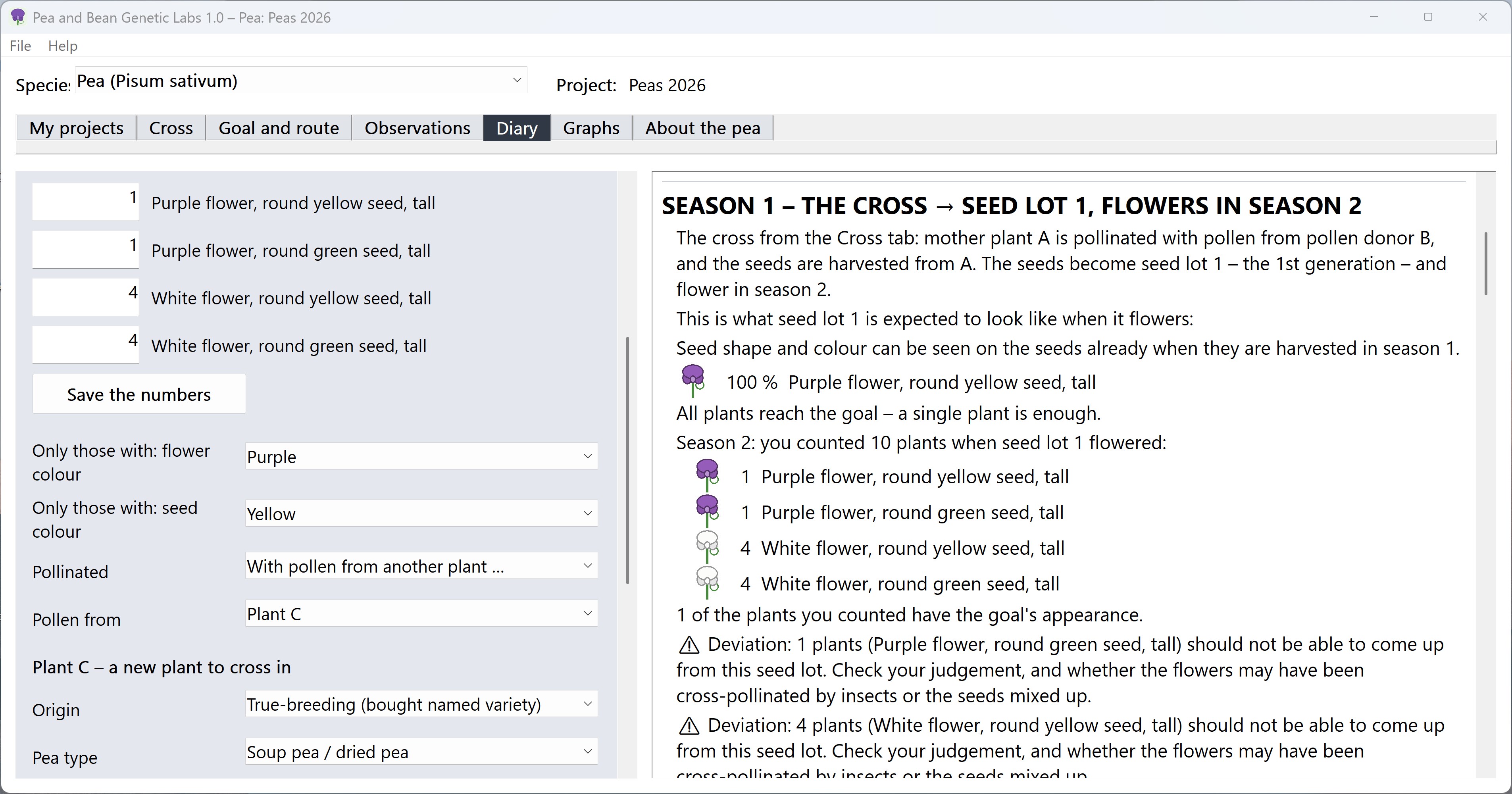Switch to the Goal and route tab

coord(279,128)
